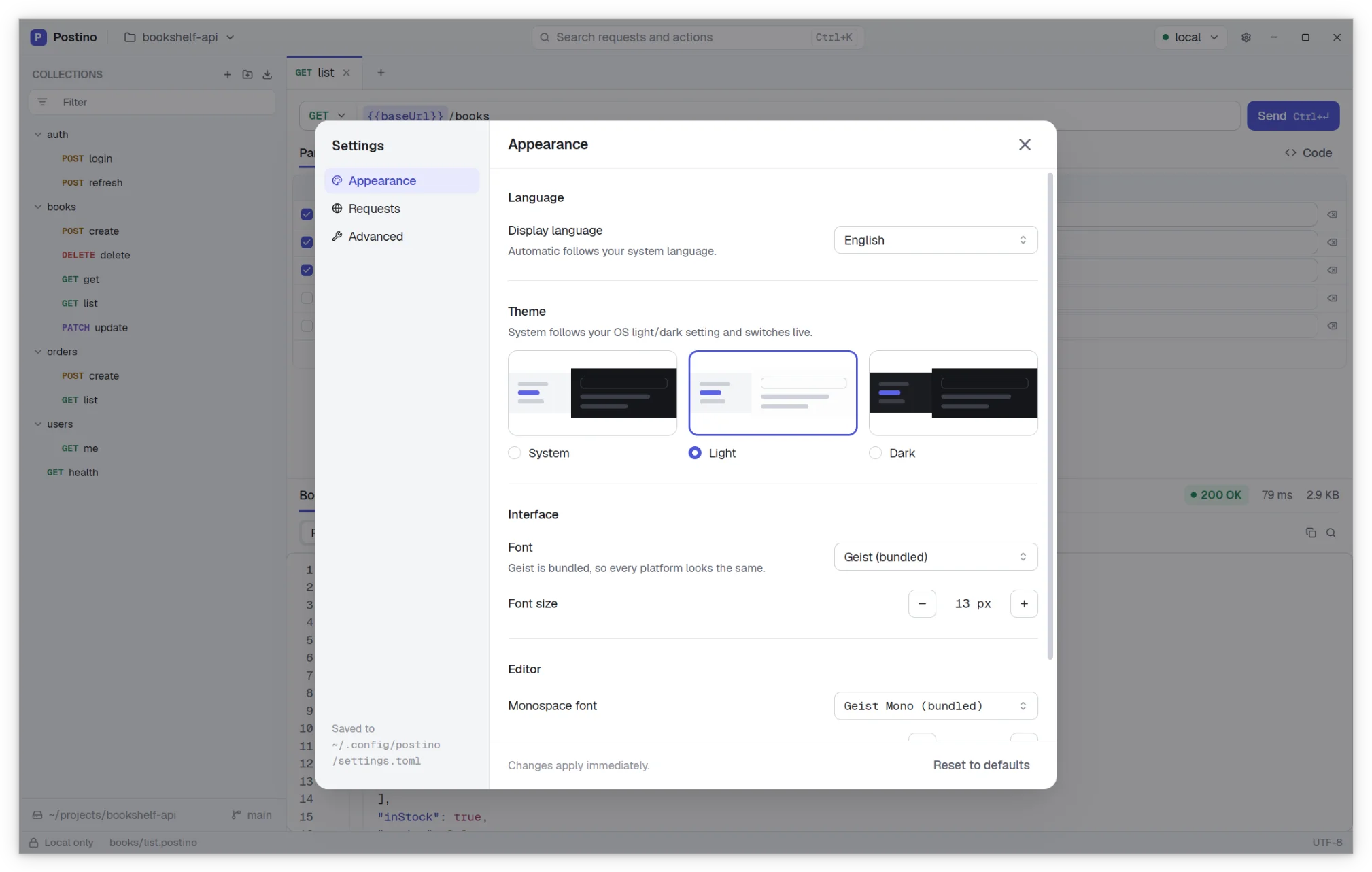This screenshot has height=872, width=1372.
Task: Open the DELETE delete request
Action: coord(96,255)
